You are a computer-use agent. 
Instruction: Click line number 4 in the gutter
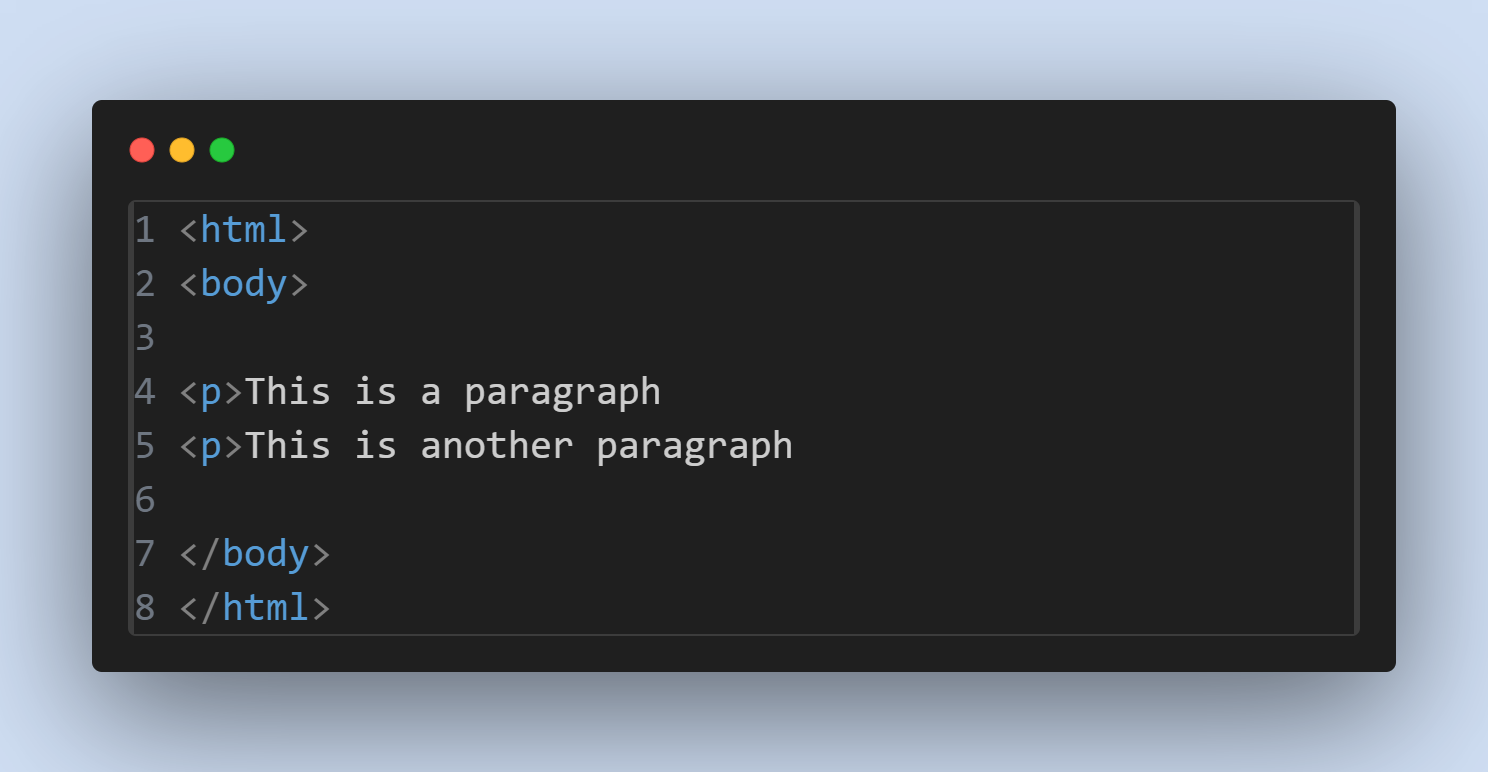point(145,391)
